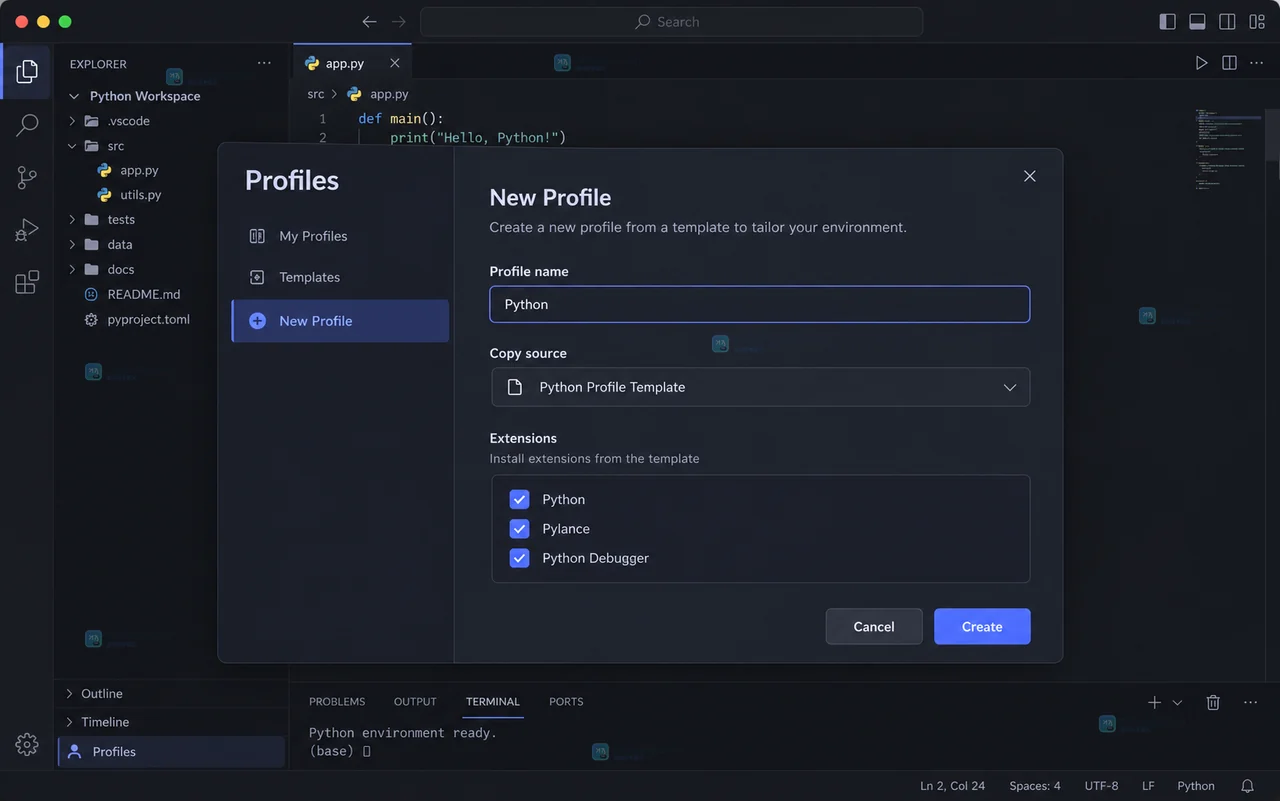Select the app.py editor tab
Screen dimensions: 1280x801
[352, 63]
